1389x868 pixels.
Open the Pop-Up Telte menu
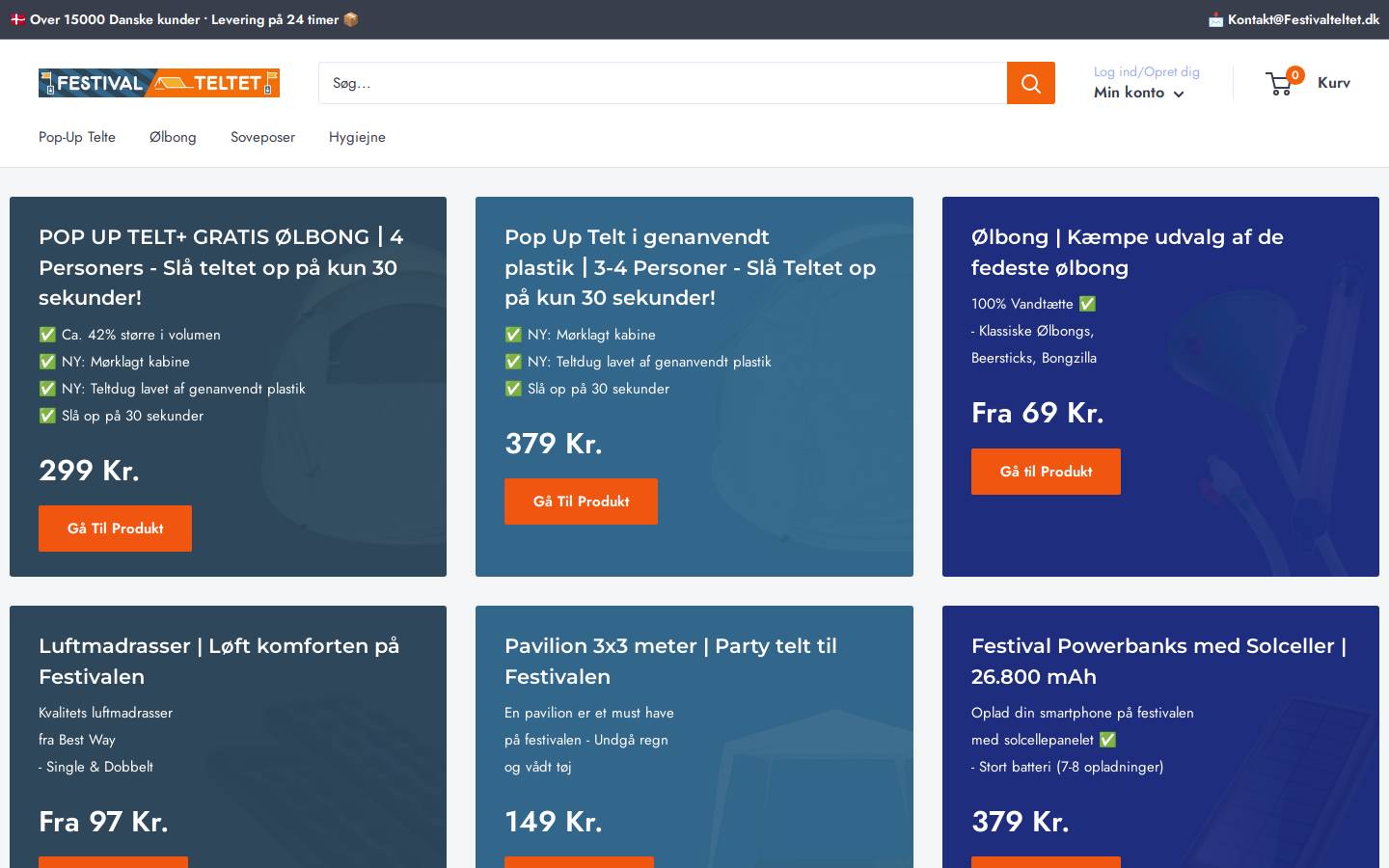coord(77,137)
